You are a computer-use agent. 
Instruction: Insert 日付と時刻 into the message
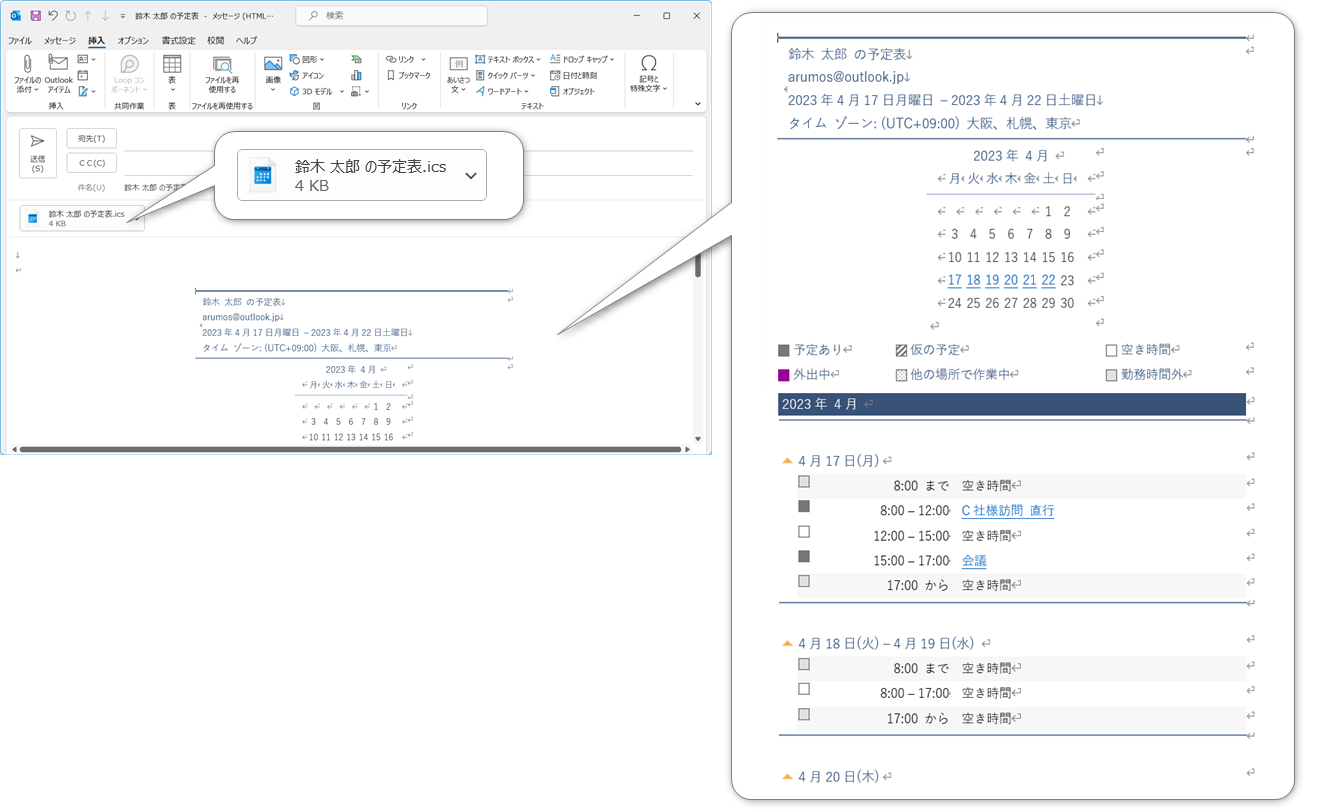point(573,75)
